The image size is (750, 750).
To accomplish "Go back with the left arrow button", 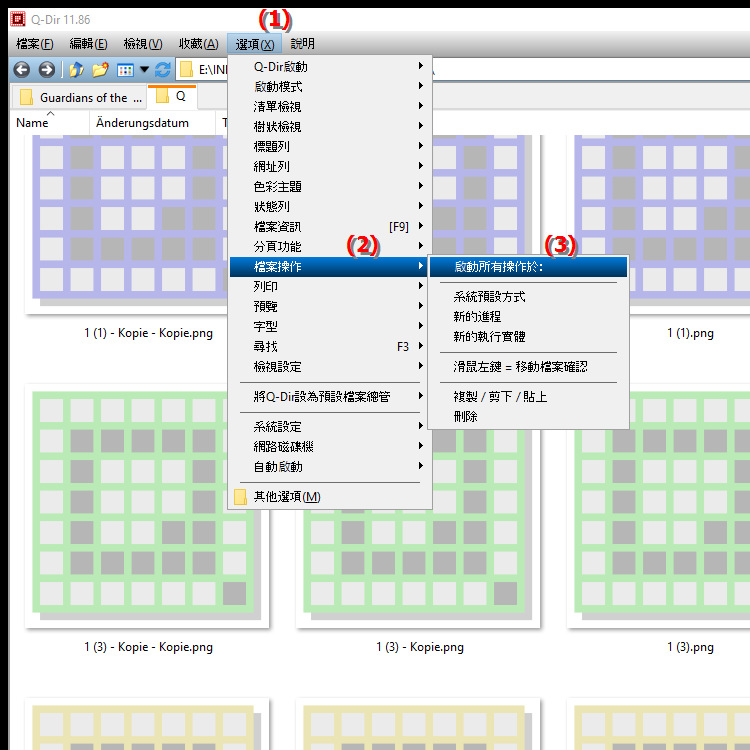I will point(22,70).
